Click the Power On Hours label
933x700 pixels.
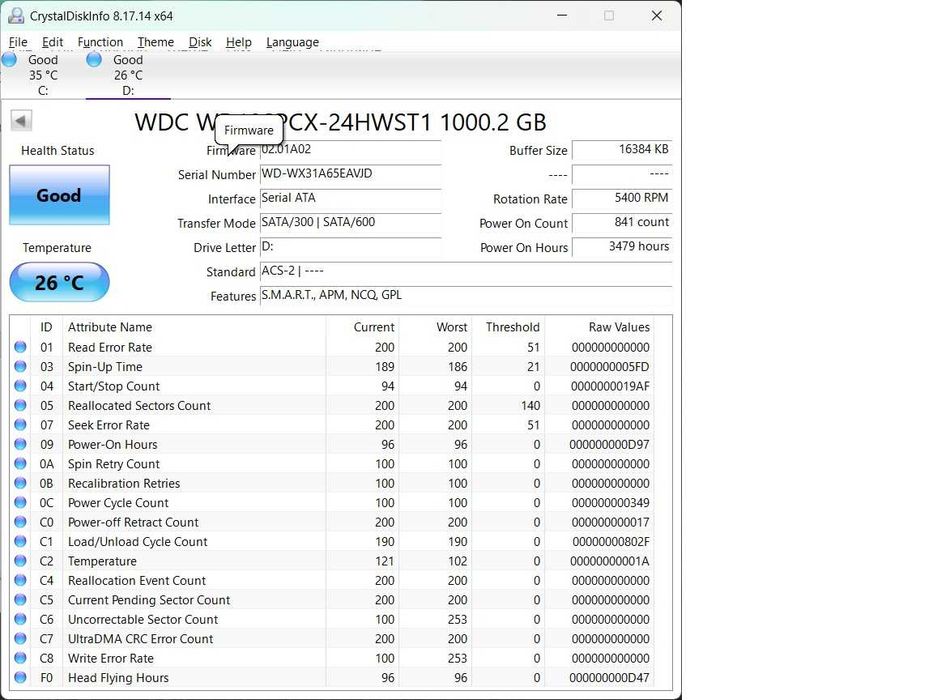point(524,248)
